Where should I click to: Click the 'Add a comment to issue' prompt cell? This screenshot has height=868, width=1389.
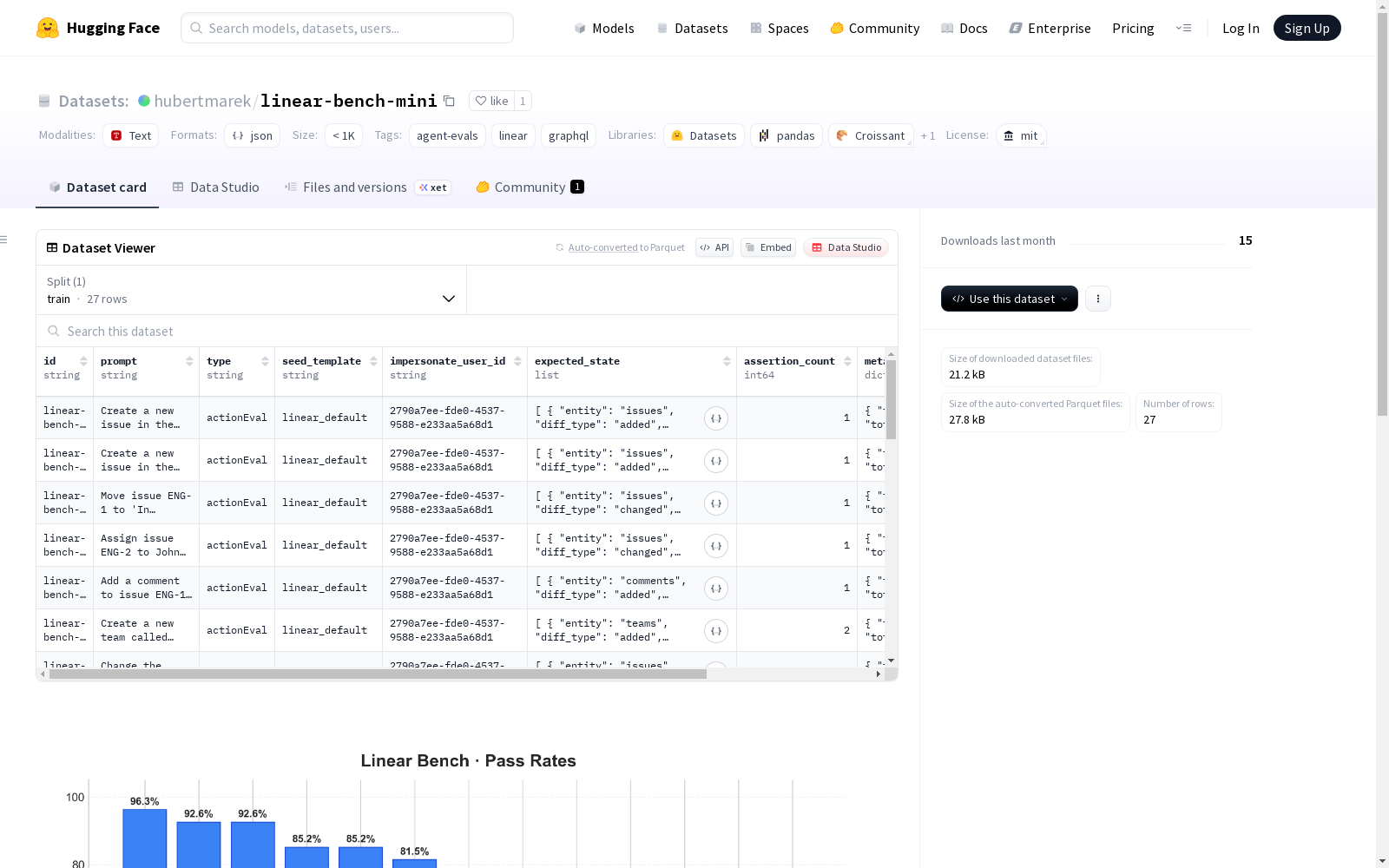pos(146,588)
